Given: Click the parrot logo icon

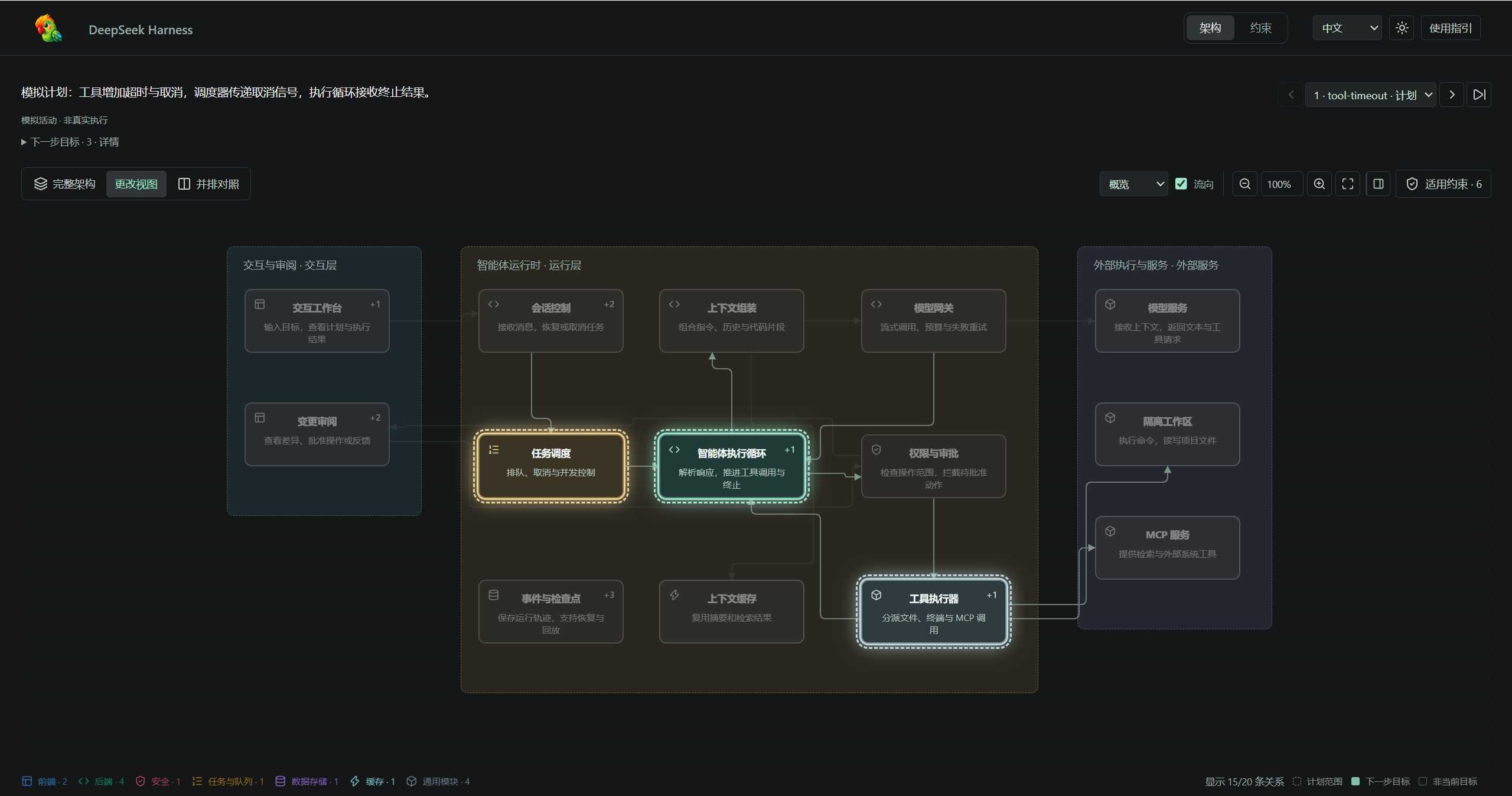Looking at the screenshot, I should [48, 28].
